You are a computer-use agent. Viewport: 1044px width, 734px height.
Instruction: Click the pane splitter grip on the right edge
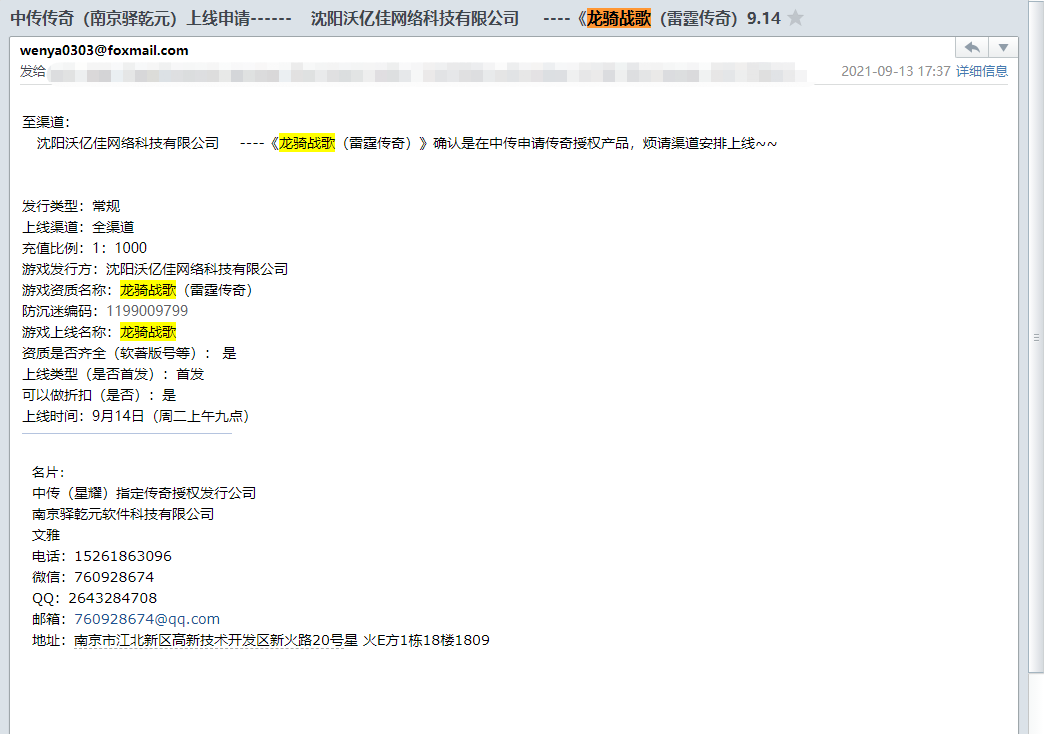[1037, 338]
